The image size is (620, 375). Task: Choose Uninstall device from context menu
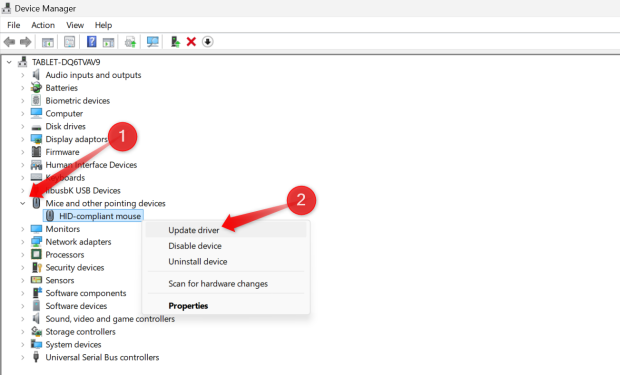226,261
